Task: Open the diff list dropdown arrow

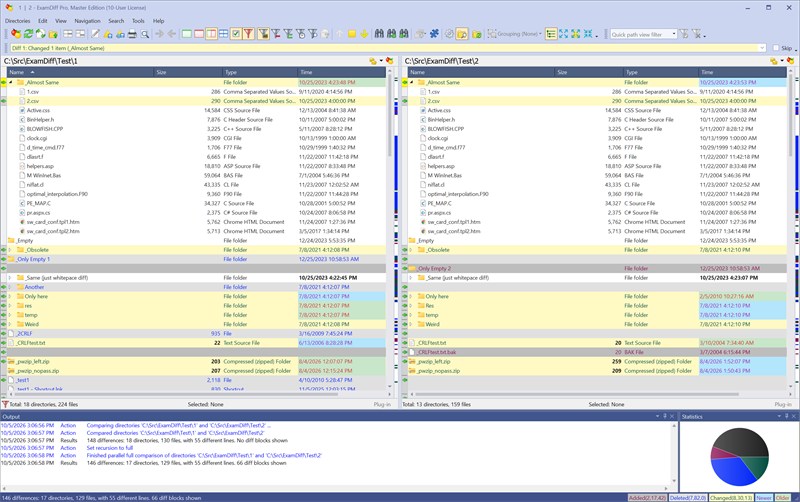Action: [763, 48]
